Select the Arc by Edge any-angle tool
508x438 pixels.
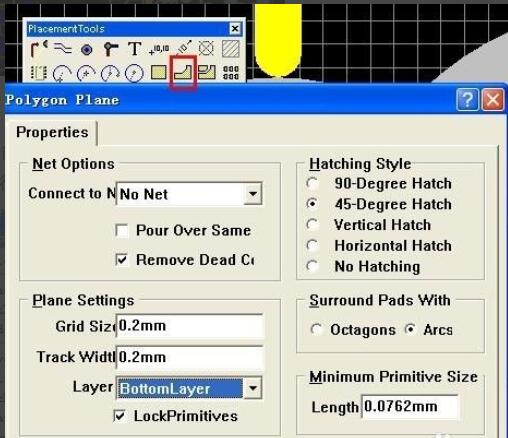[x=110, y=73]
